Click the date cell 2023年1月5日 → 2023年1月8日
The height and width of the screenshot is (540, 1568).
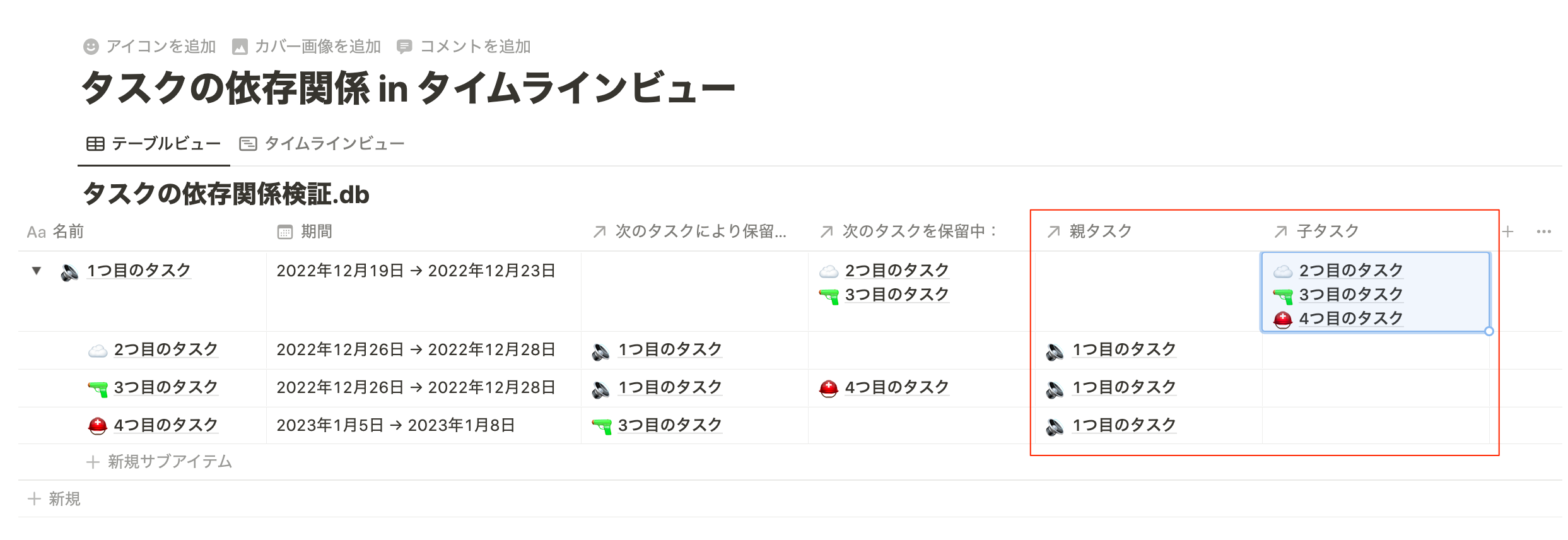coord(395,425)
